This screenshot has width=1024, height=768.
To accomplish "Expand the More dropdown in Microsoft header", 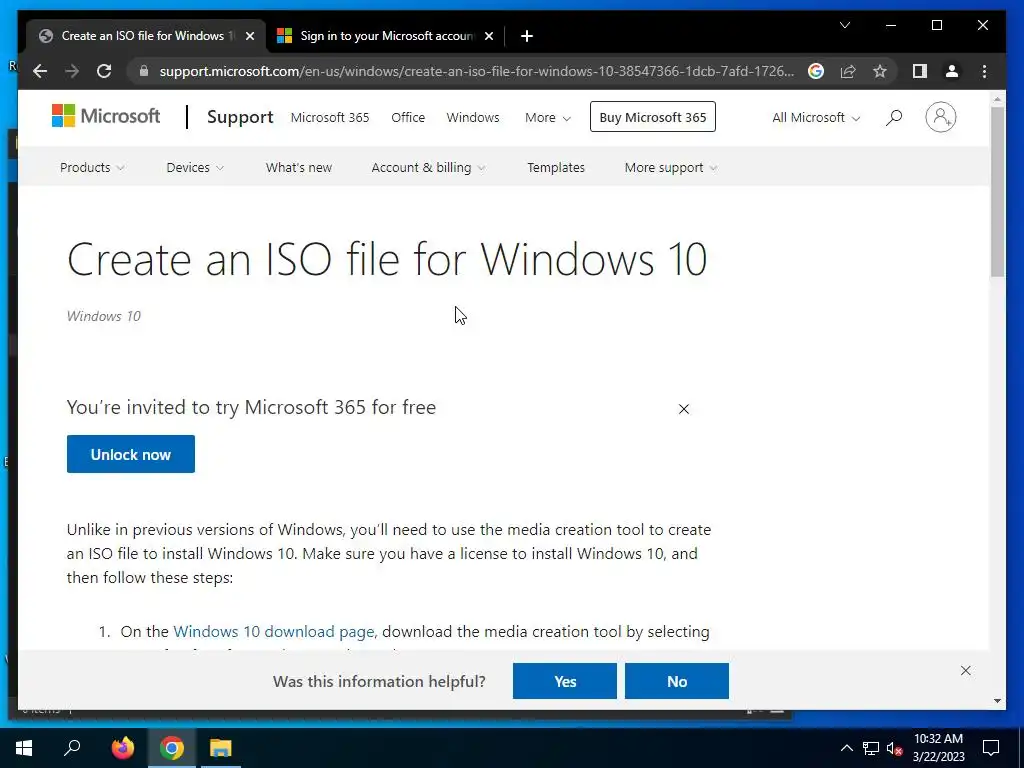I will click(547, 118).
